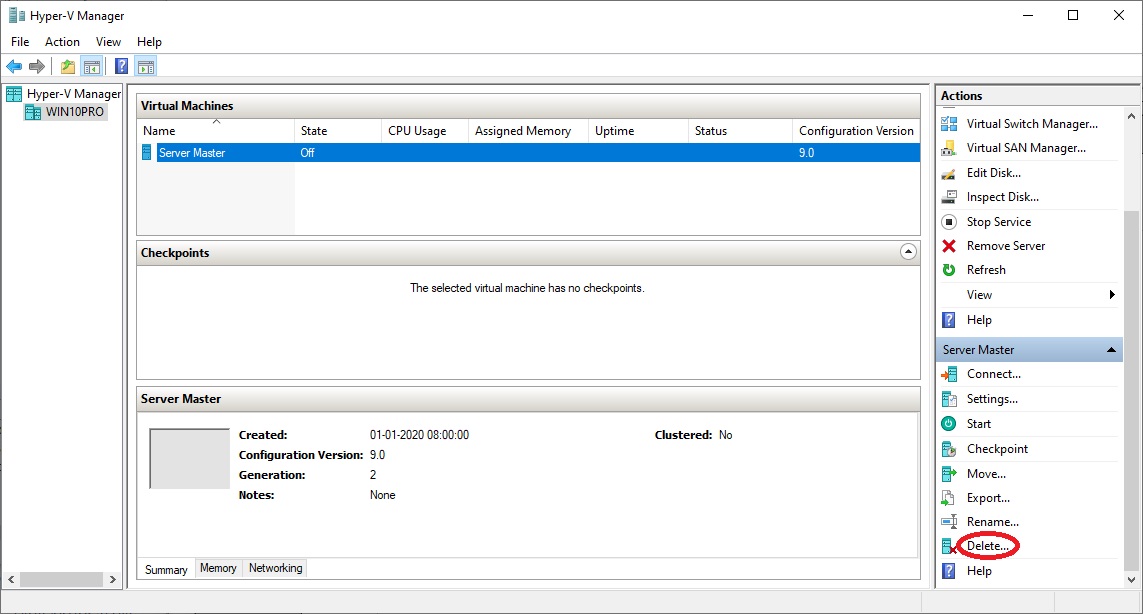Click the red X Remove Server icon
Screen dimensions: 1143x614
pos(949,246)
